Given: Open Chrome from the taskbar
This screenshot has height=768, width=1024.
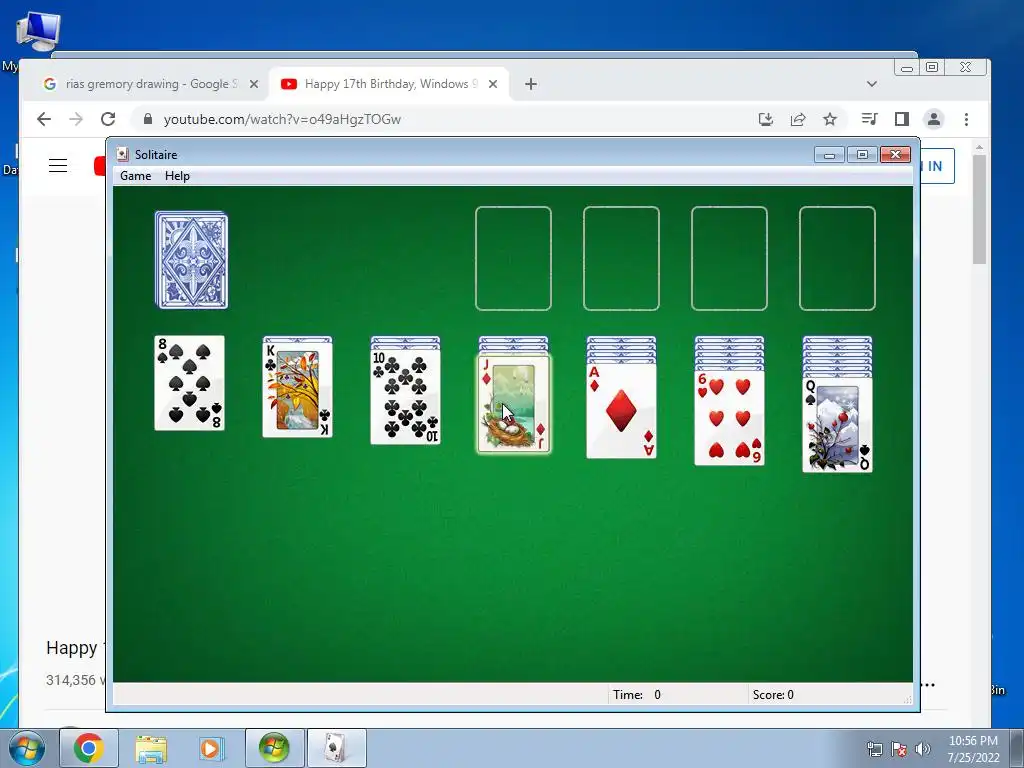Looking at the screenshot, I should click(x=89, y=748).
